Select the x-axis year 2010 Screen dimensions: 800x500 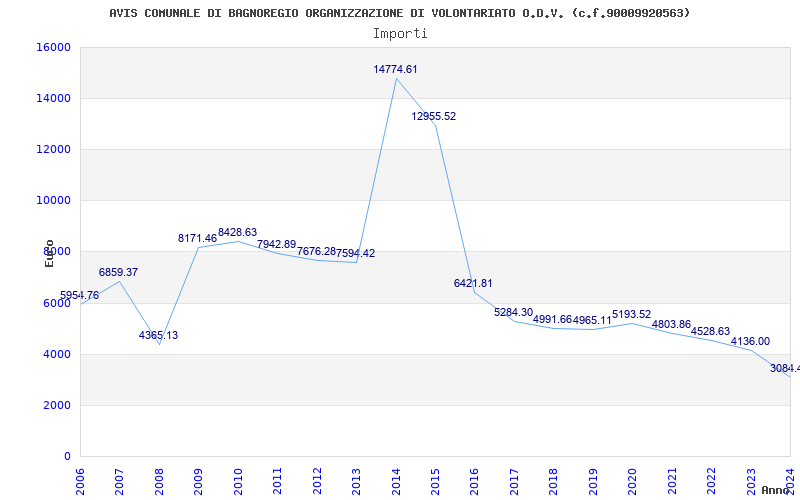(238, 481)
